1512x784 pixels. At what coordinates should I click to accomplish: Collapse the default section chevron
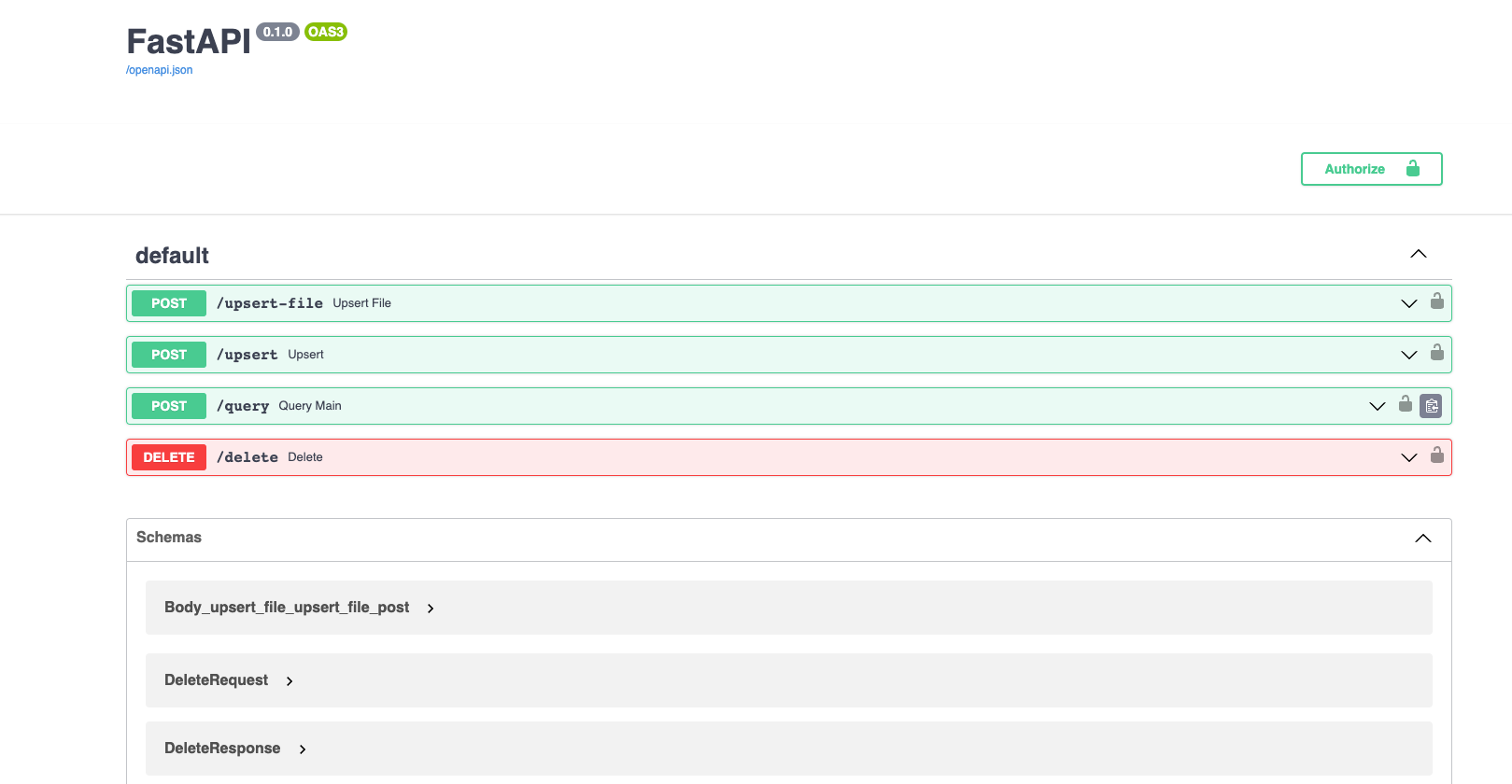tap(1419, 254)
